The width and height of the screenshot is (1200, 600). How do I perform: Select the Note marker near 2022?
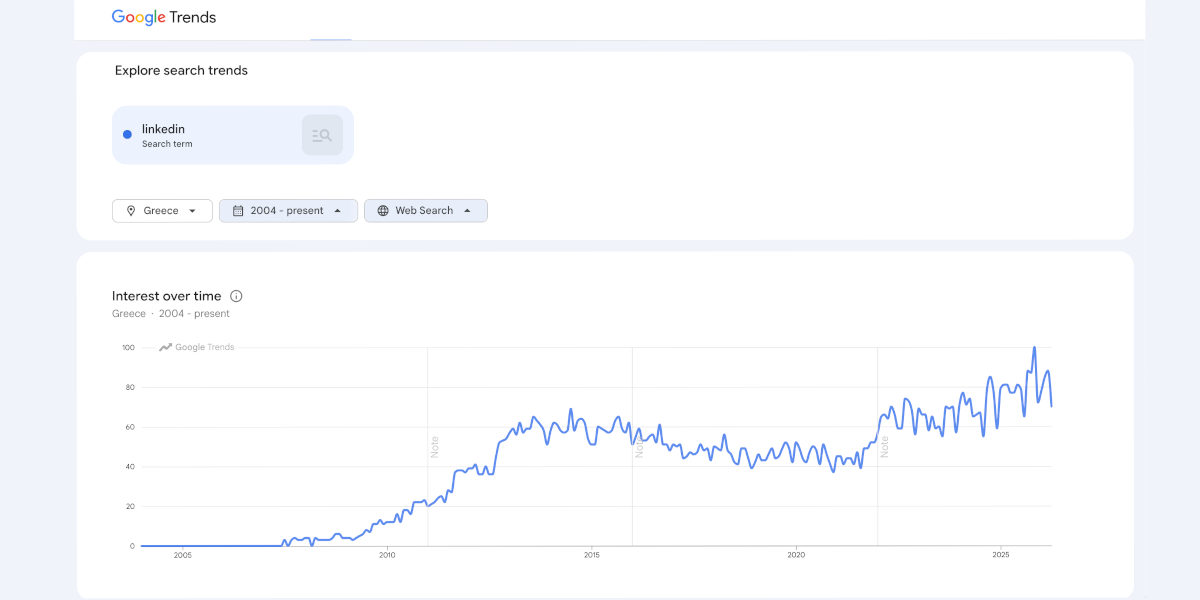click(x=885, y=447)
